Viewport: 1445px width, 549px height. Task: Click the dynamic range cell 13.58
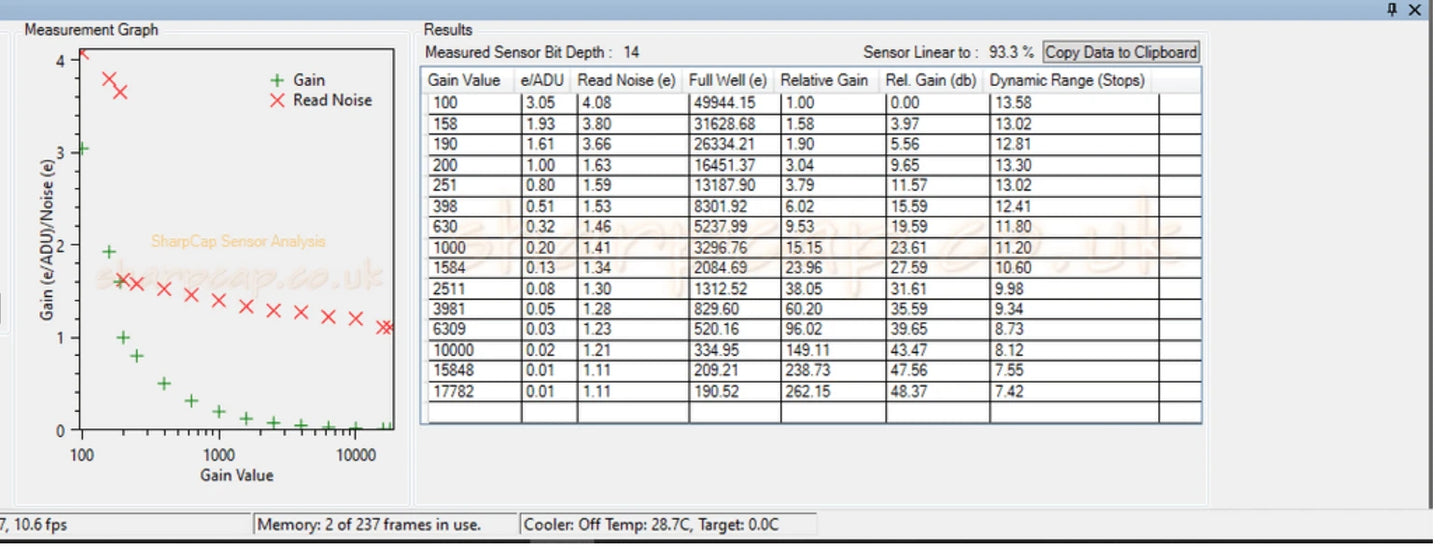coord(1074,103)
